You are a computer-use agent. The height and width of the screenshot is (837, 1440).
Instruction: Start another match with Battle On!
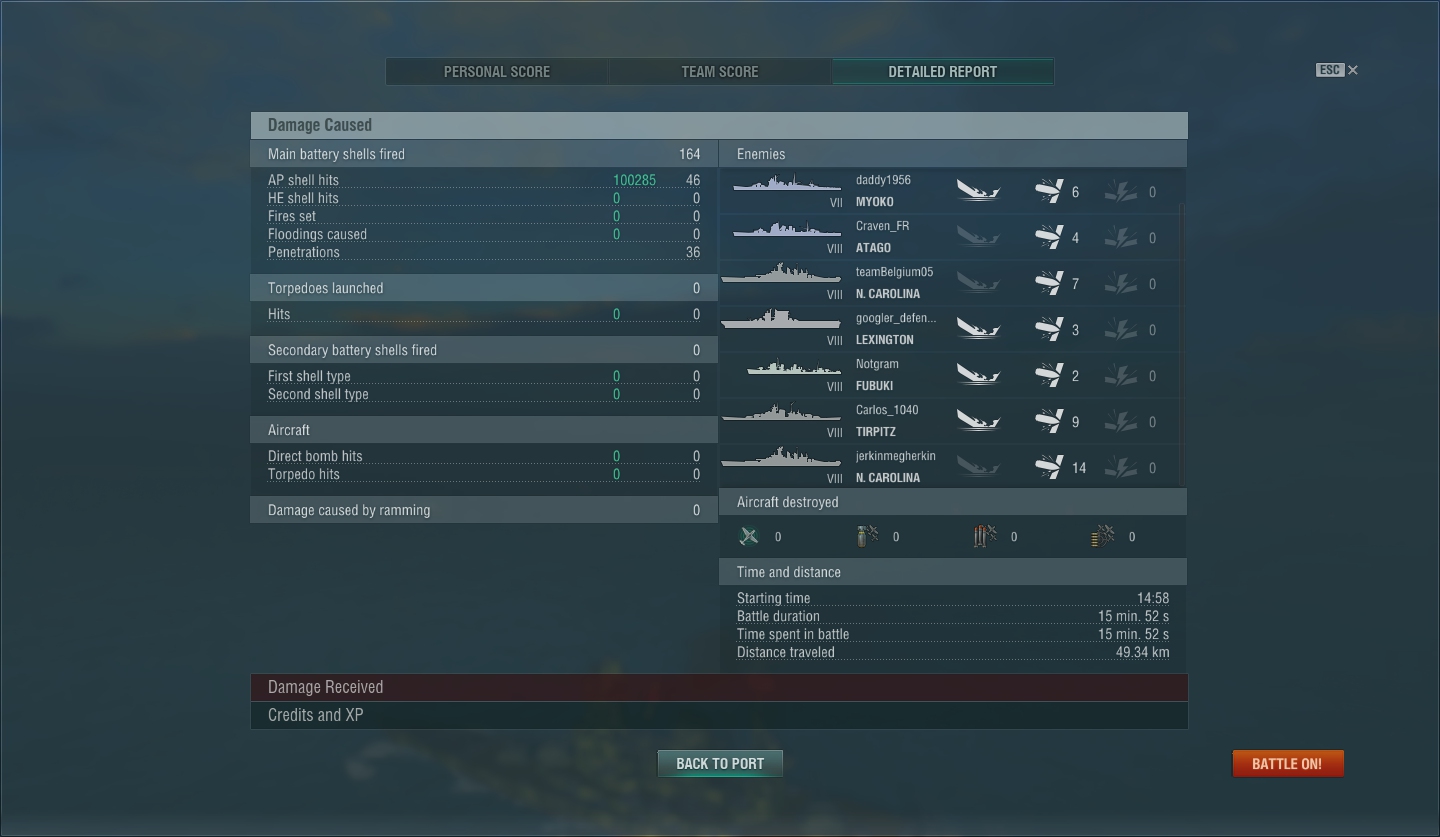click(1287, 763)
